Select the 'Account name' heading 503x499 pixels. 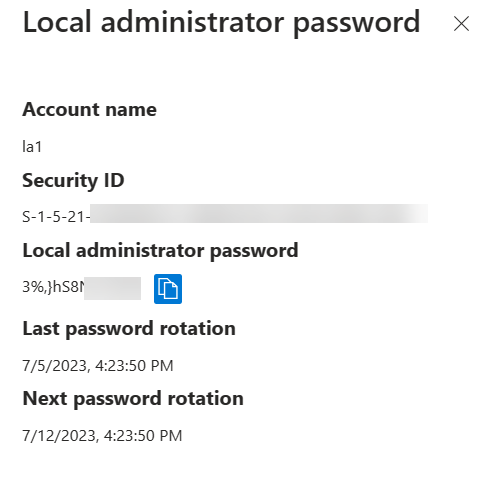89,109
